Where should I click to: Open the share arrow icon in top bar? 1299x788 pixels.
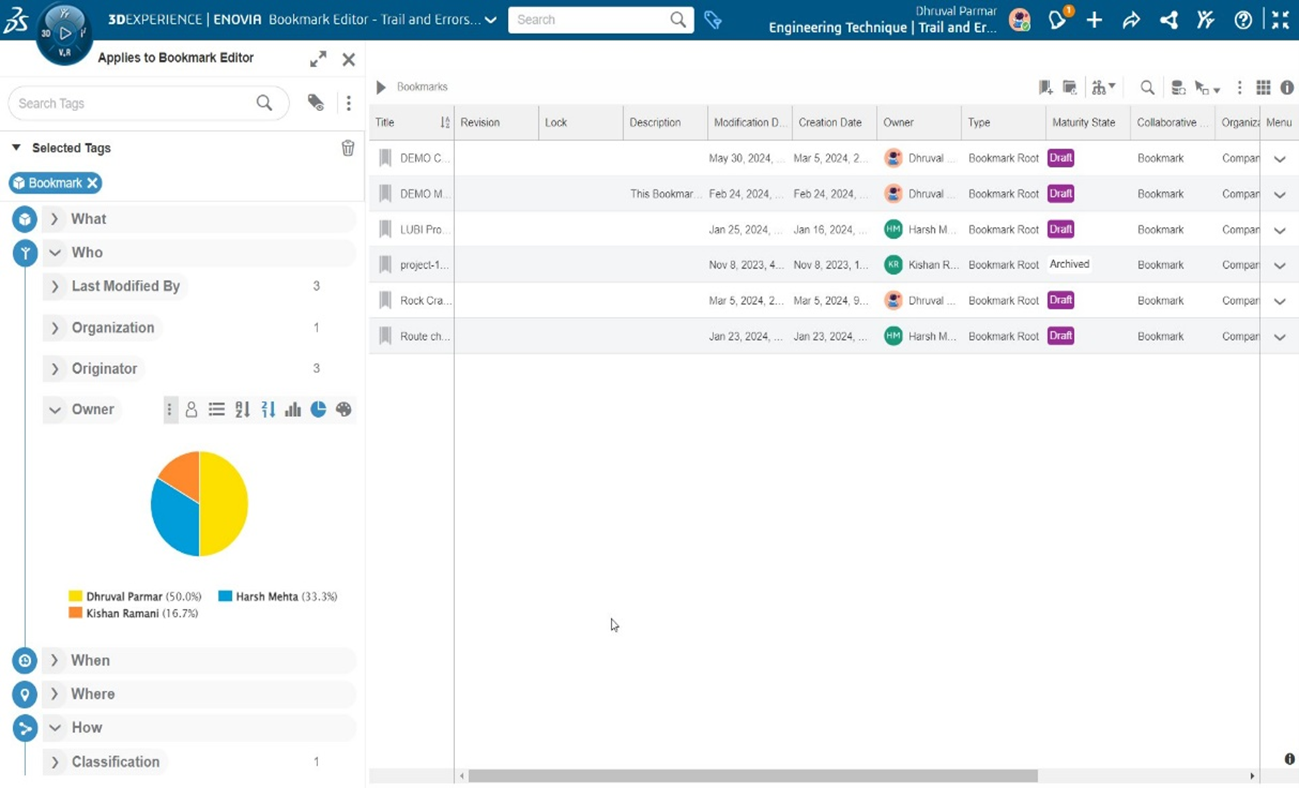(x=1131, y=20)
